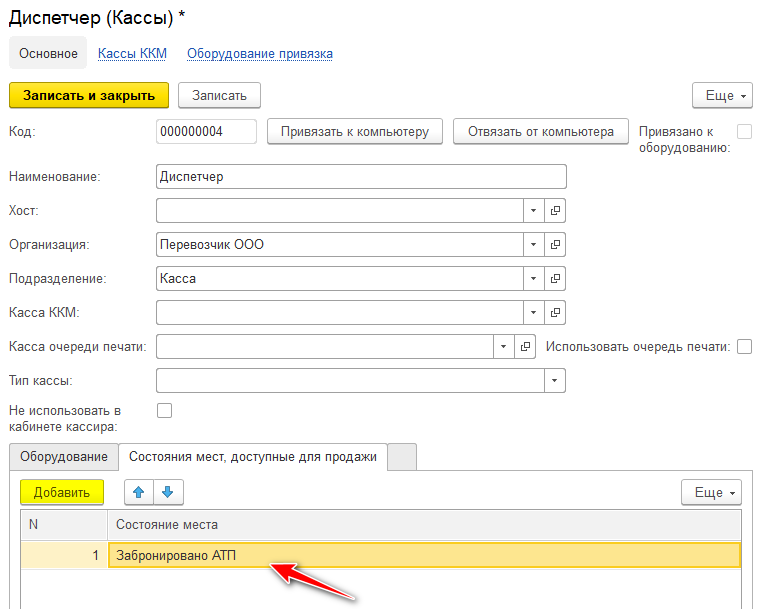Open the Хост field's linked record icon
The width and height of the screenshot is (759, 609).
point(556,211)
